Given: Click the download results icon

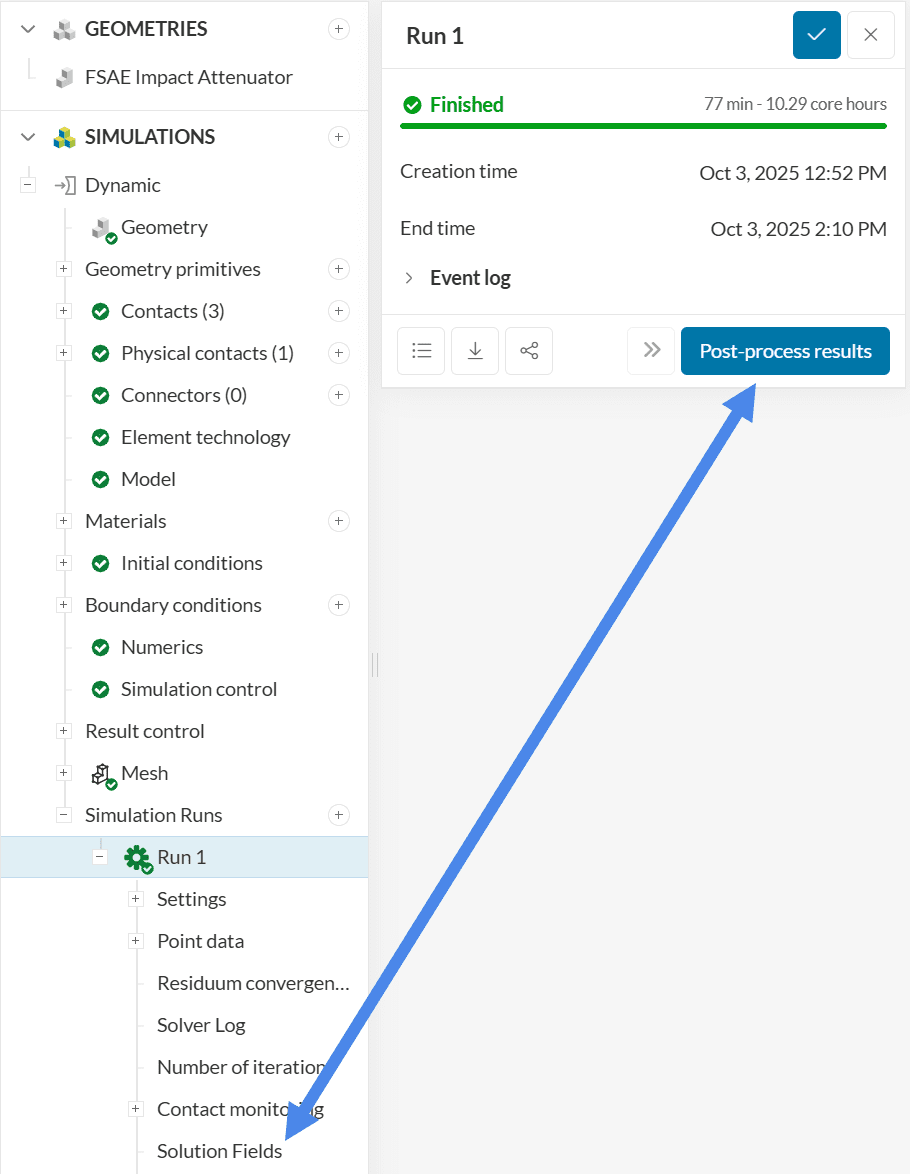Looking at the screenshot, I should click(475, 351).
